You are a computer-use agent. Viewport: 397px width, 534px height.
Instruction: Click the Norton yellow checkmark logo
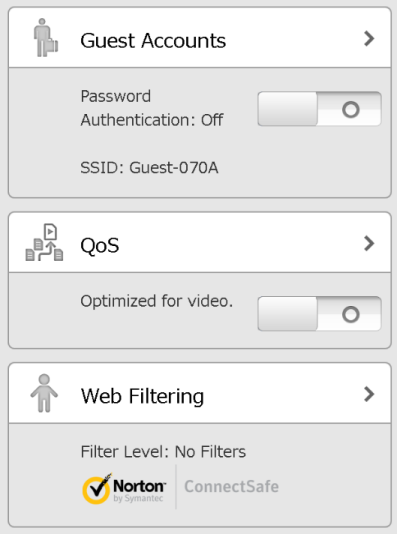[97, 488]
